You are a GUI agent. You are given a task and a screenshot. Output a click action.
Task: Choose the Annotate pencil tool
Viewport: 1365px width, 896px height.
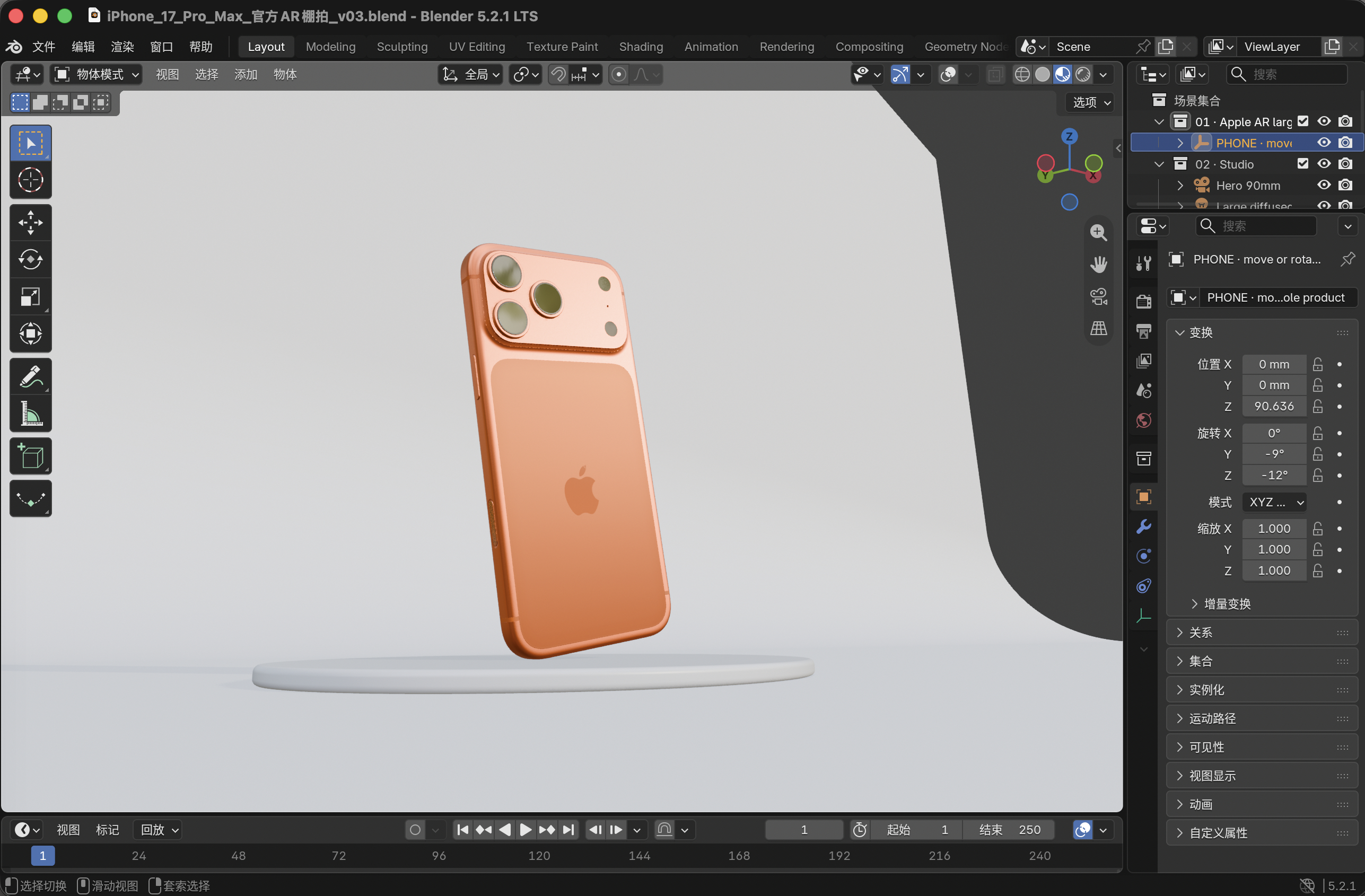pos(30,376)
